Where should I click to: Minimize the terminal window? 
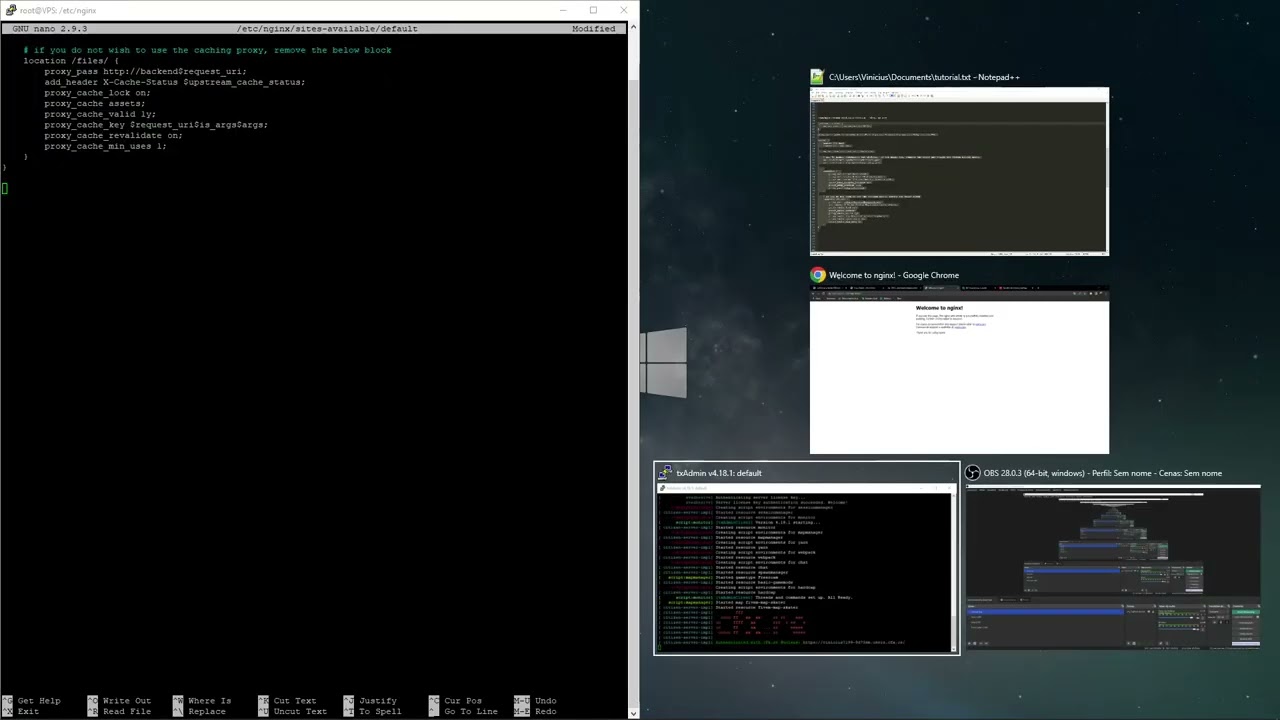pyautogui.click(x=564, y=10)
